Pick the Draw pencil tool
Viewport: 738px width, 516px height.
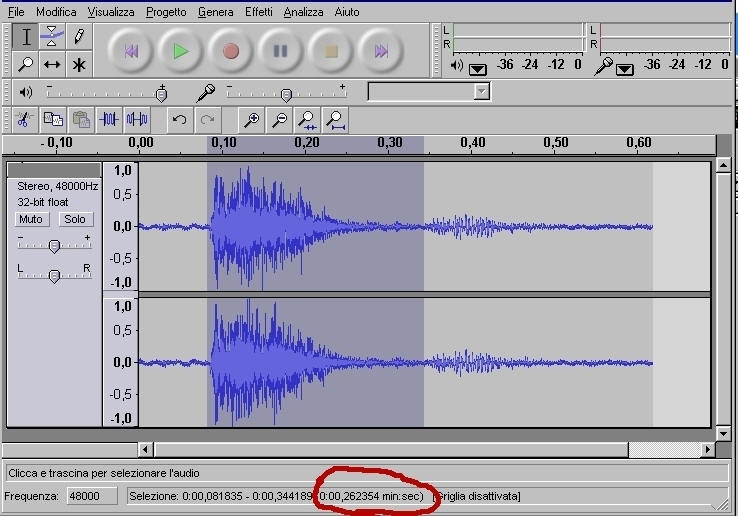79,37
